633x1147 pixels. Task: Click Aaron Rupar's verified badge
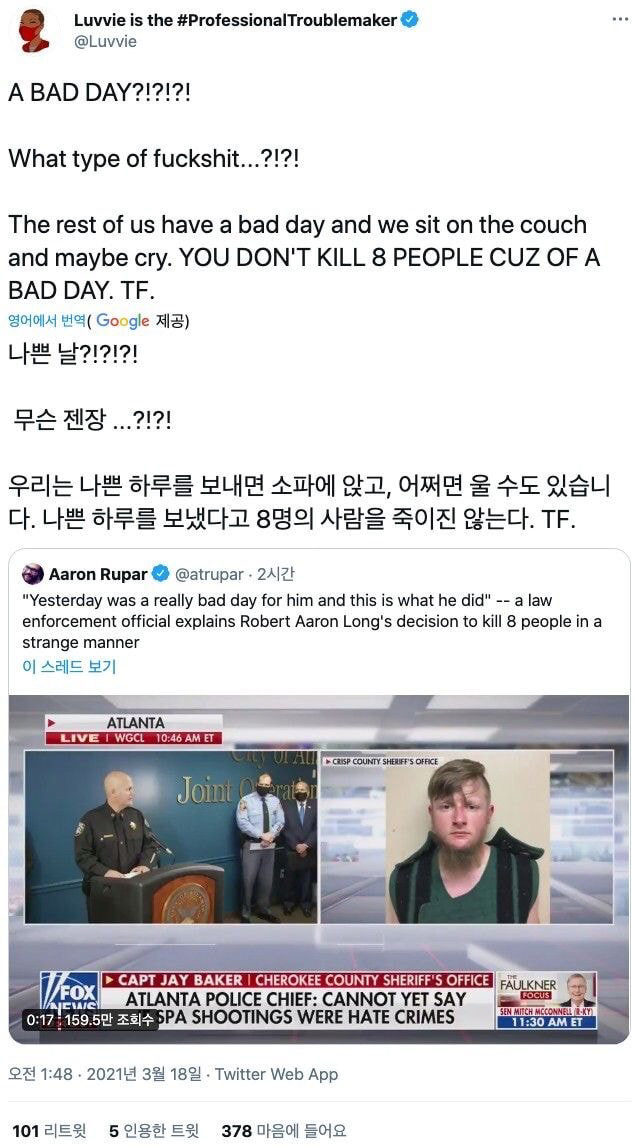160,574
